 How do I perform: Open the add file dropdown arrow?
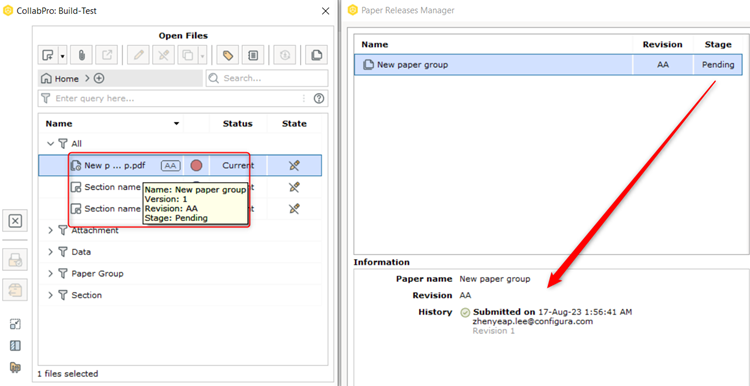63,55
